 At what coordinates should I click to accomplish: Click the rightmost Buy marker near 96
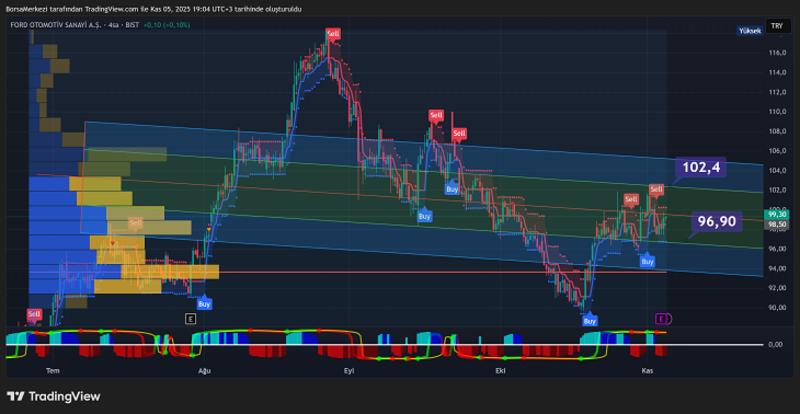click(647, 261)
